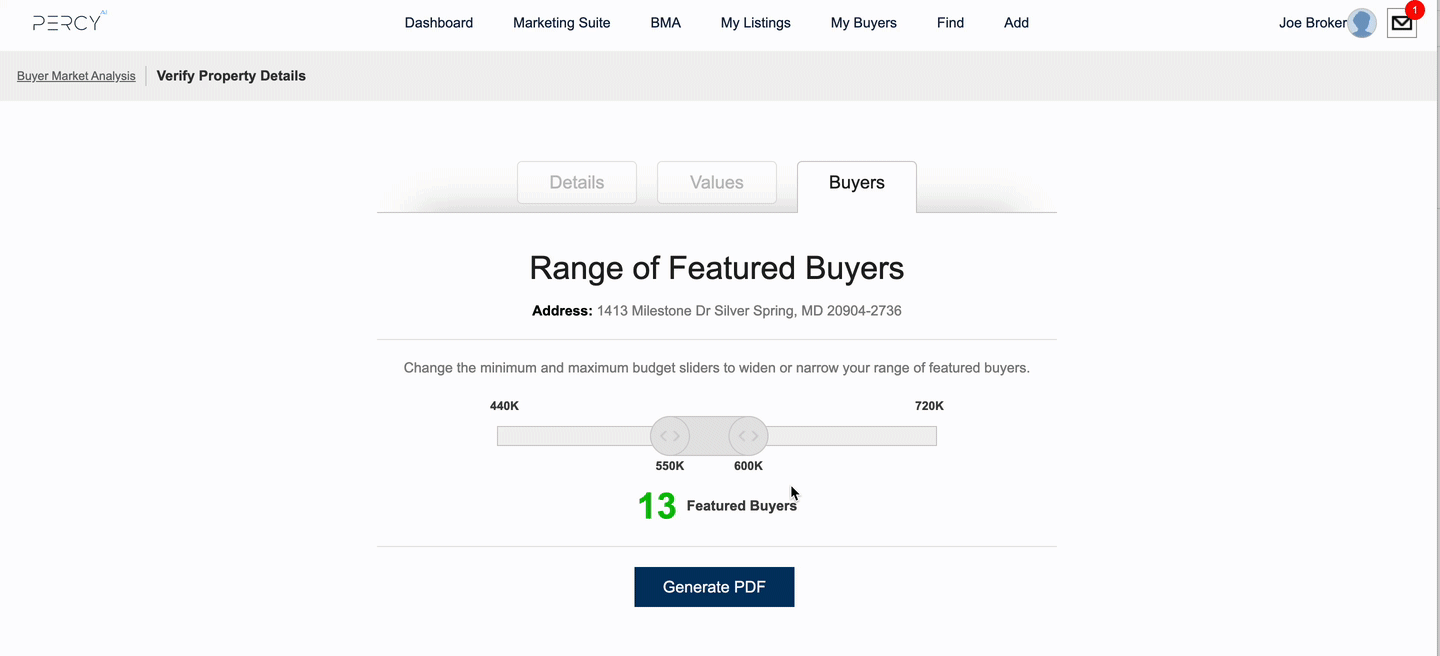Click the budget sliders instruction sentence
The image size is (1440, 656).
coord(717,368)
